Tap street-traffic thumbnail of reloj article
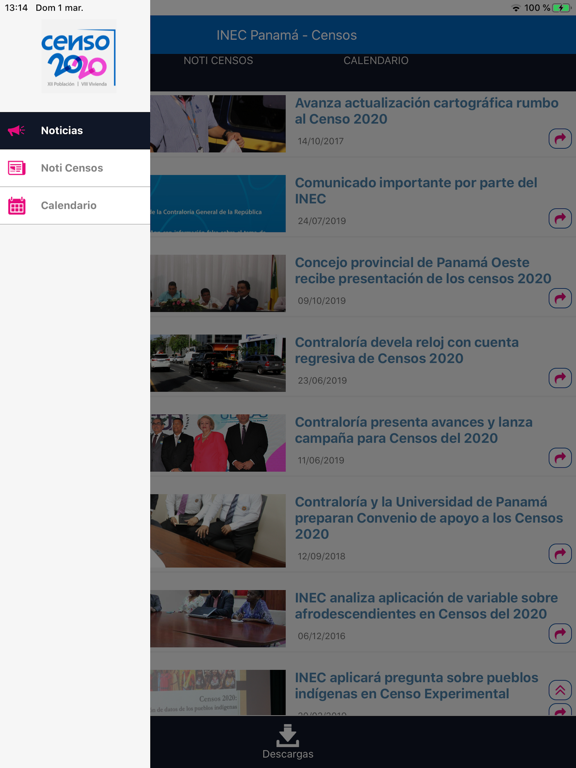 [x=218, y=363]
